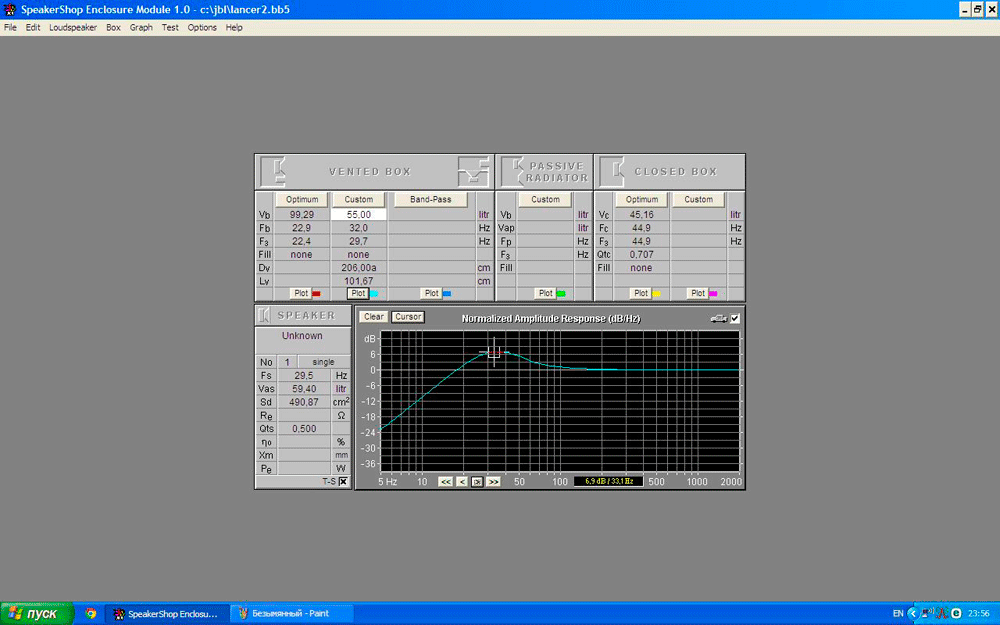This screenshot has height=625, width=1000.
Task: Click the cursor readout 6,9 dB / 33,1 Hz
Action: point(608,482)
